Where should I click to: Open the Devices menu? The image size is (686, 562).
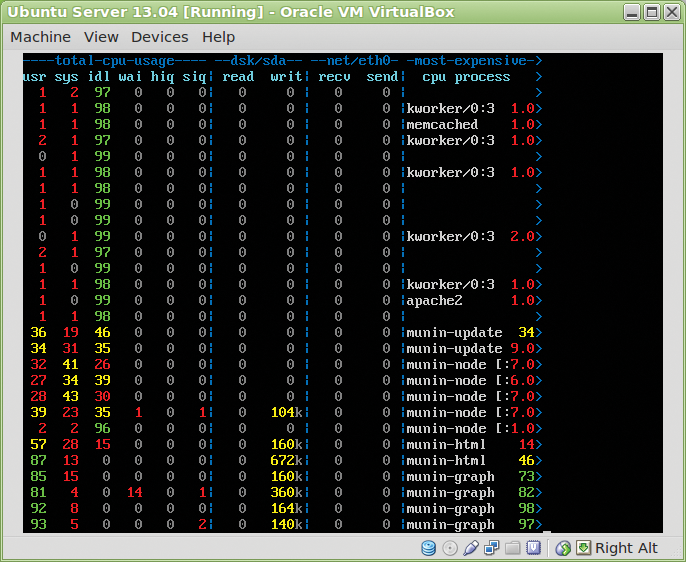point(159,37)
